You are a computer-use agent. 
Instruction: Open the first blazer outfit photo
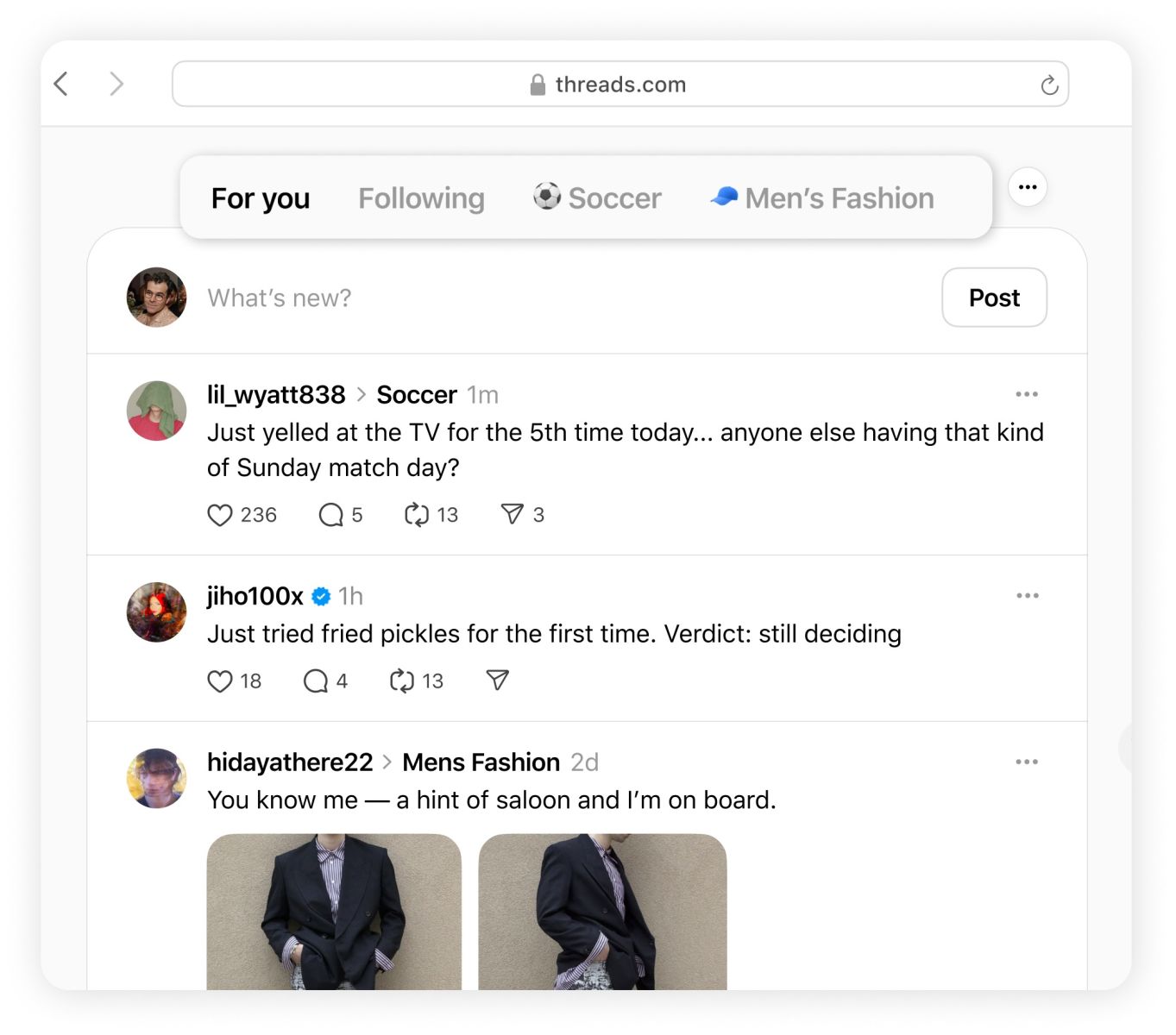tap(334, 911)
